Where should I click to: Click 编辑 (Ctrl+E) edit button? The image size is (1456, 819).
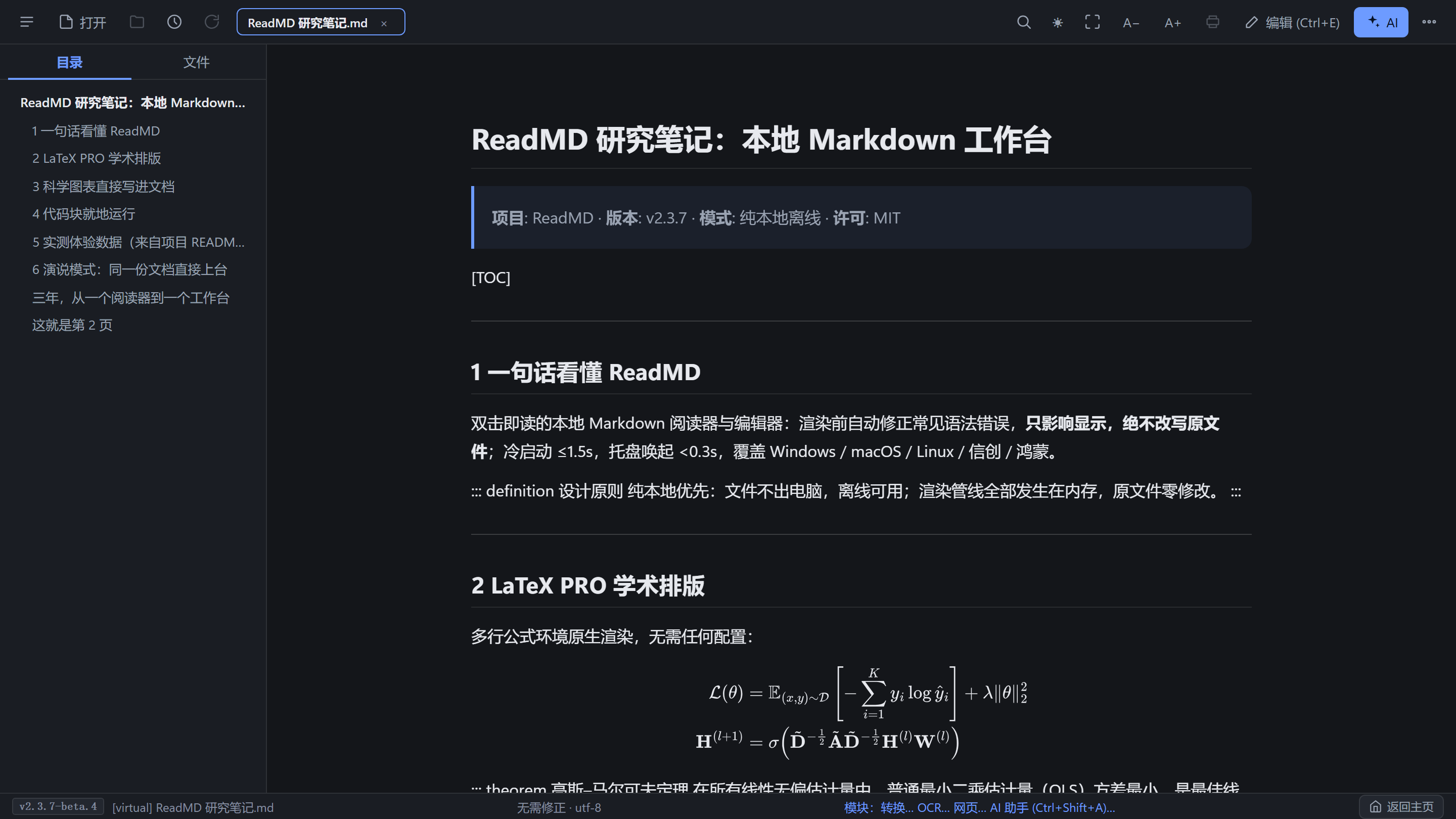coord(1292,23)
